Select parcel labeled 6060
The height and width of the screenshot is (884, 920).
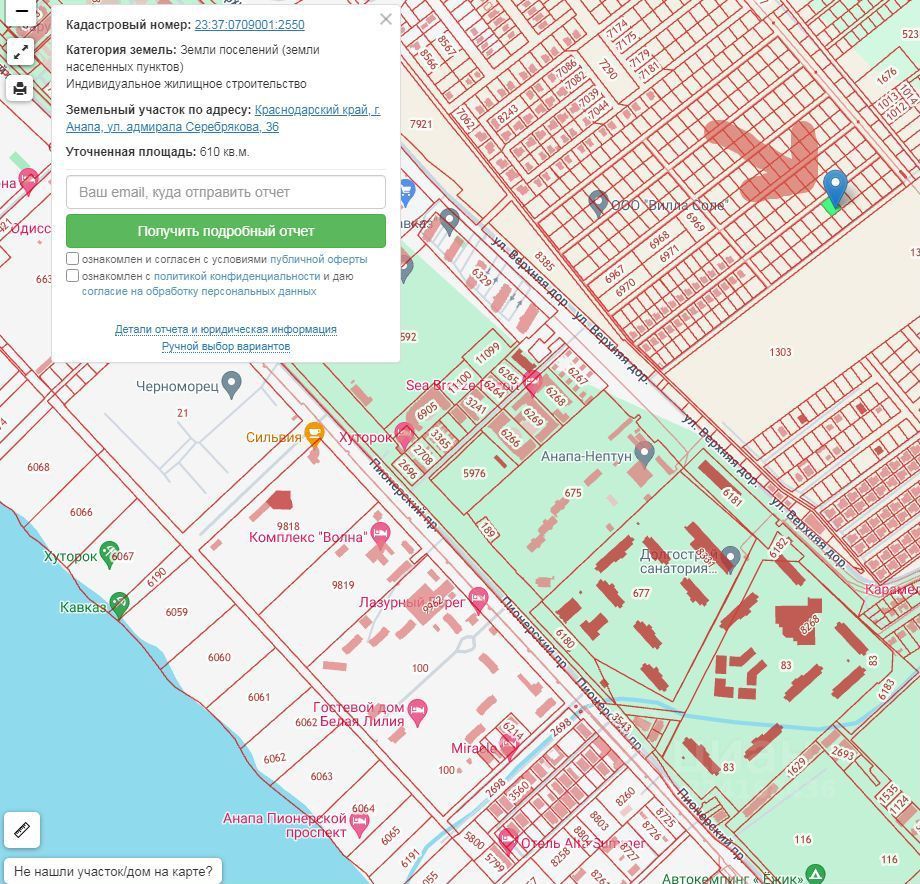click(219, 657)
